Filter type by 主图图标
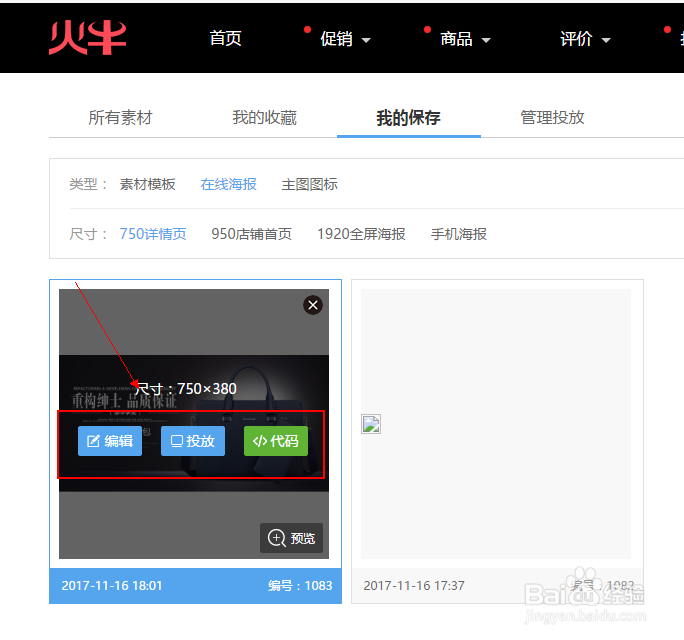Screen dimensions: 684x640 pyautogui.click(x=309, y=184)
